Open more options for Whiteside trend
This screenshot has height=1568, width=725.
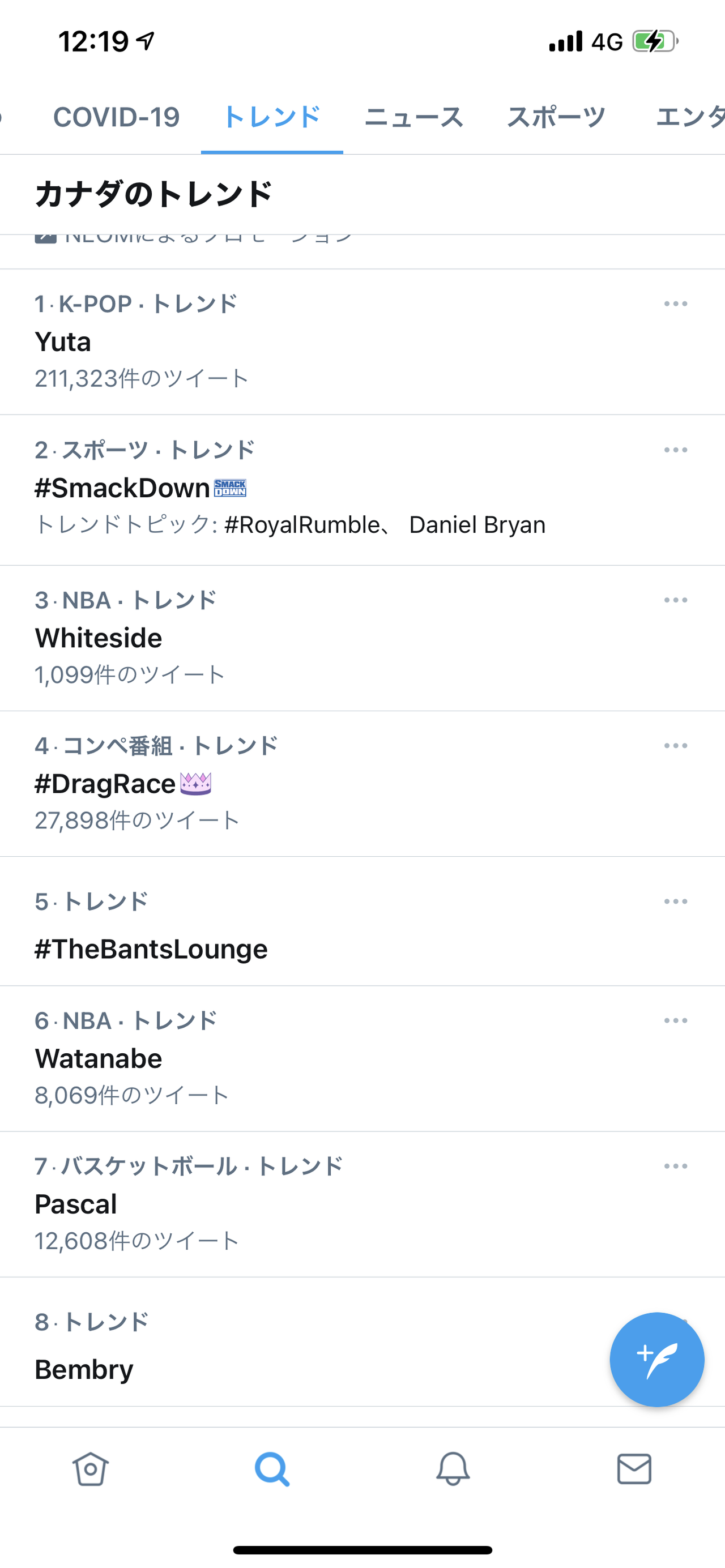(676, 600)
